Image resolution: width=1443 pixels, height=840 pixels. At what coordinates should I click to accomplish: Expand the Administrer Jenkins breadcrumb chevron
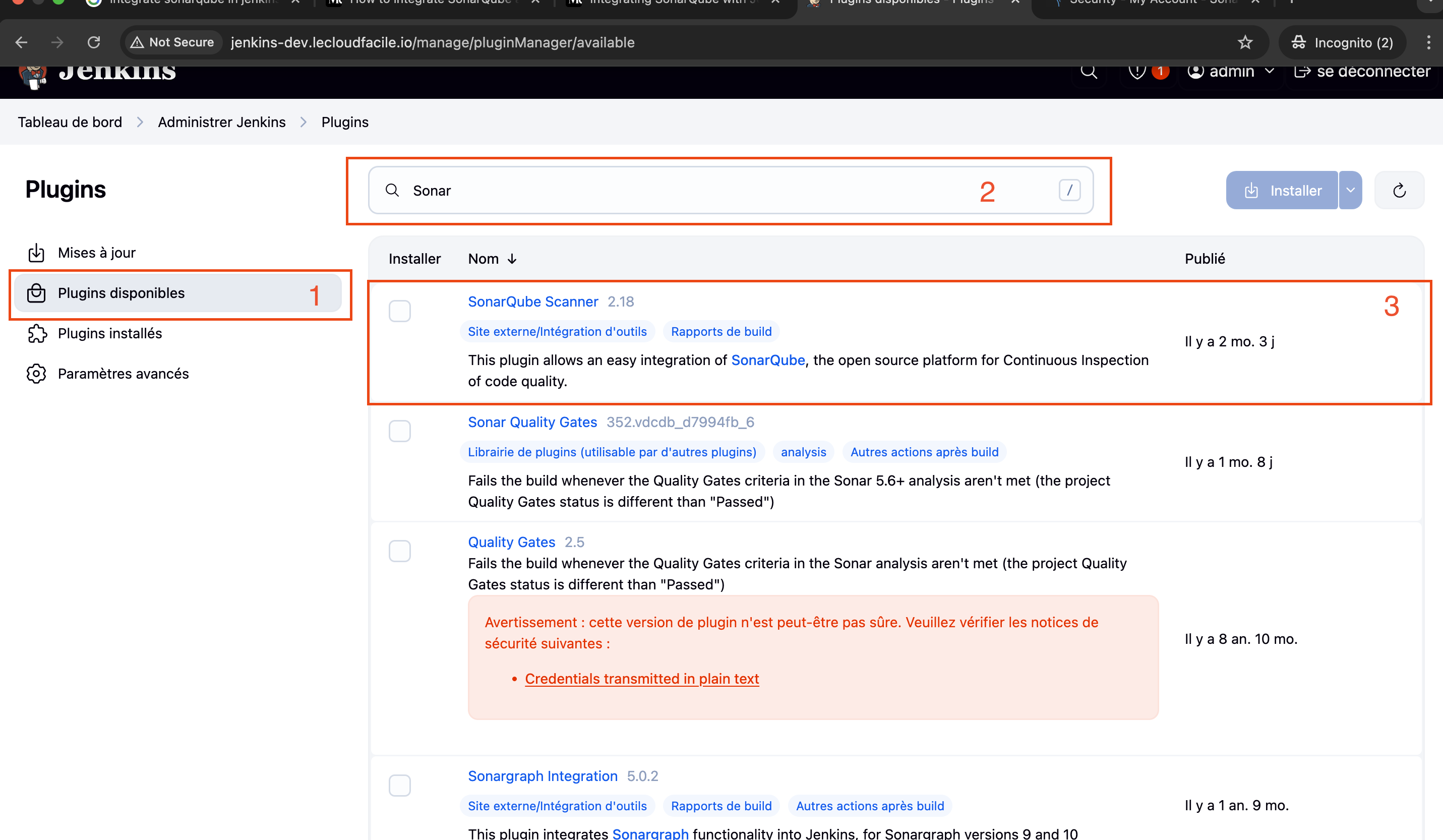tap(304, 122)
